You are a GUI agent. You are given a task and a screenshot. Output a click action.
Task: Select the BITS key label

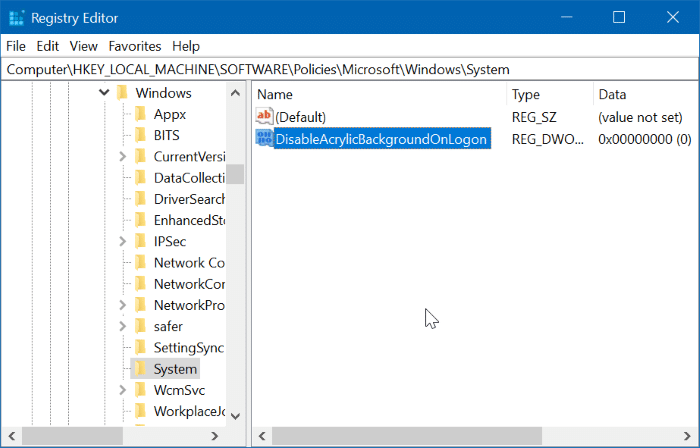point(167,135)
